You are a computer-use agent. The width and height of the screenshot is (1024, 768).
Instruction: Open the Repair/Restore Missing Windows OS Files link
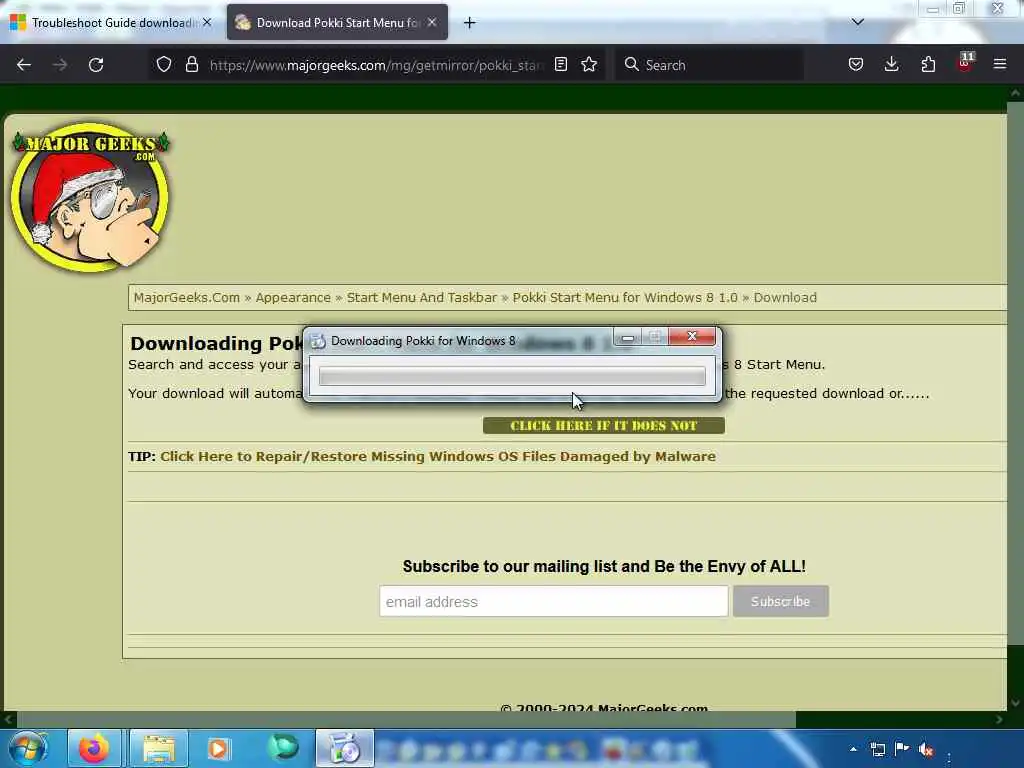coord(438,456)
